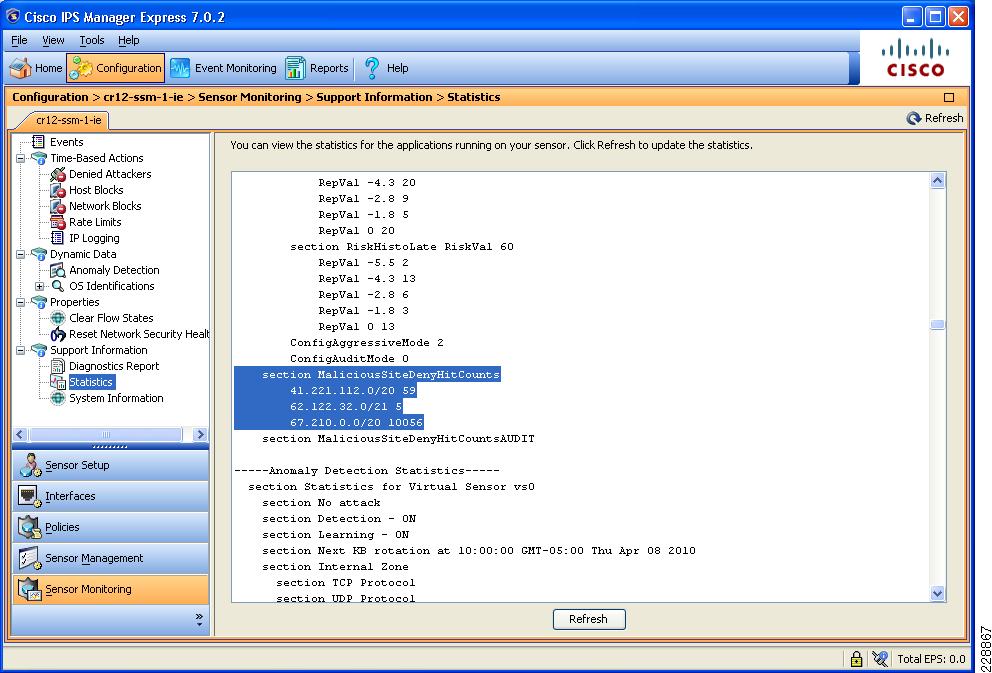Screen dimensions: 992x673
Task: Select the Support Information folder icon
Action: (x=39, y=350)
